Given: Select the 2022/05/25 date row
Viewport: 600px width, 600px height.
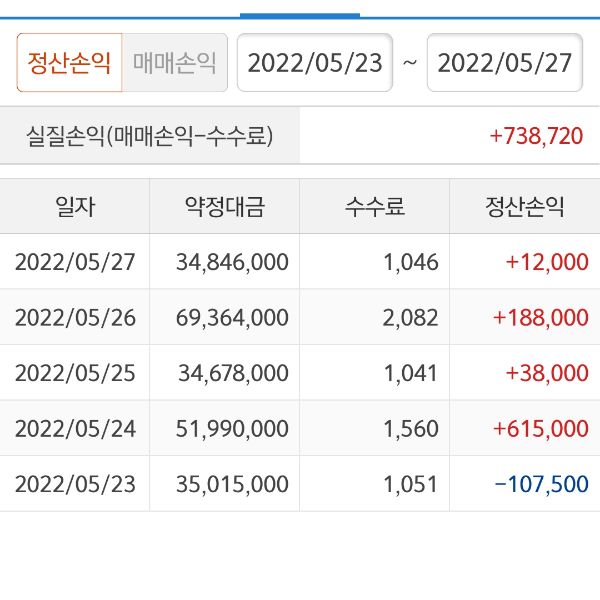Looking at the screenshot, I should click(75, 373).
